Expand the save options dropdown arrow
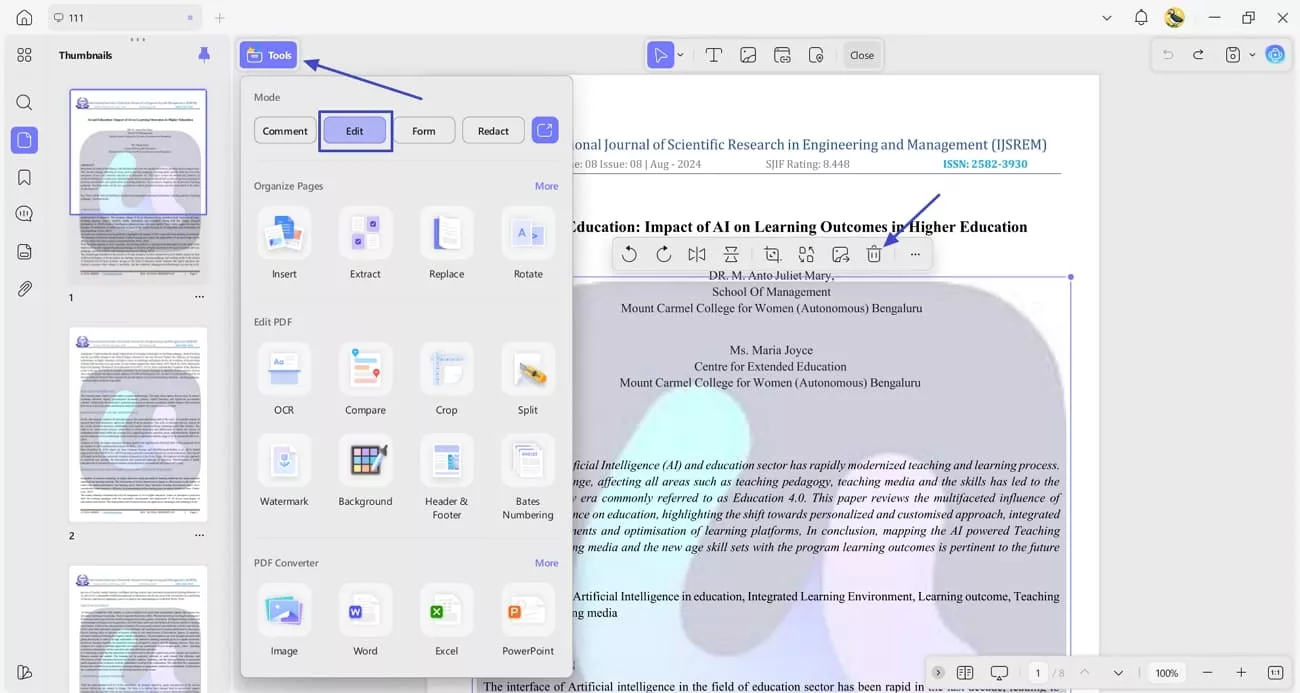Viewport: 1300px width, 693px height. pyautogui.click(x=1252, y=55)
